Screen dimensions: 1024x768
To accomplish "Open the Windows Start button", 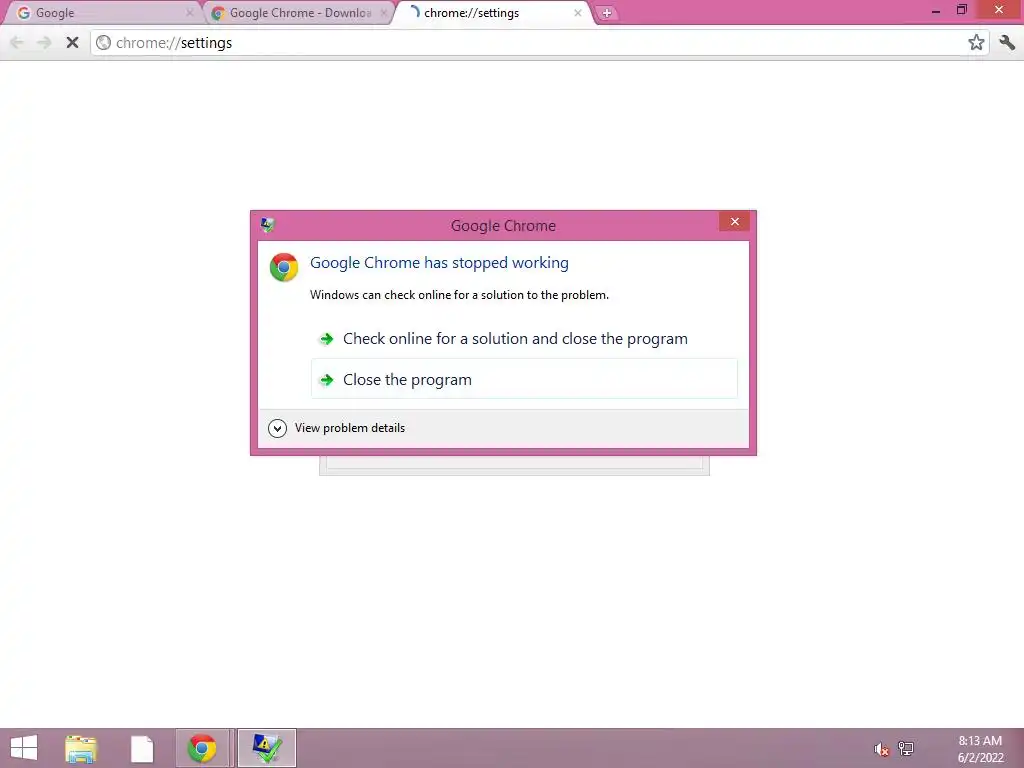I will point(24,748).
